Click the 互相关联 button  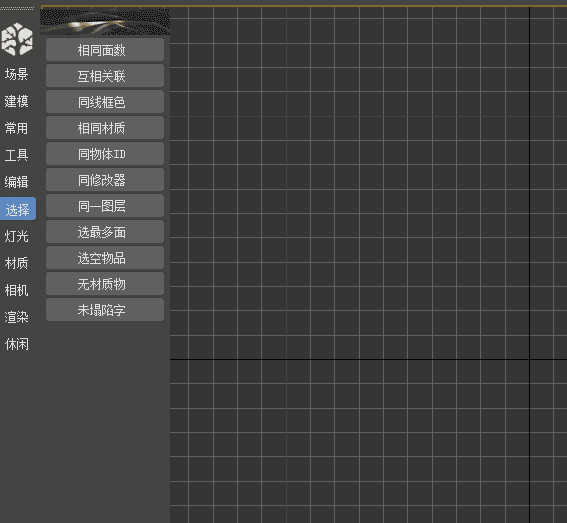[105, 76]
